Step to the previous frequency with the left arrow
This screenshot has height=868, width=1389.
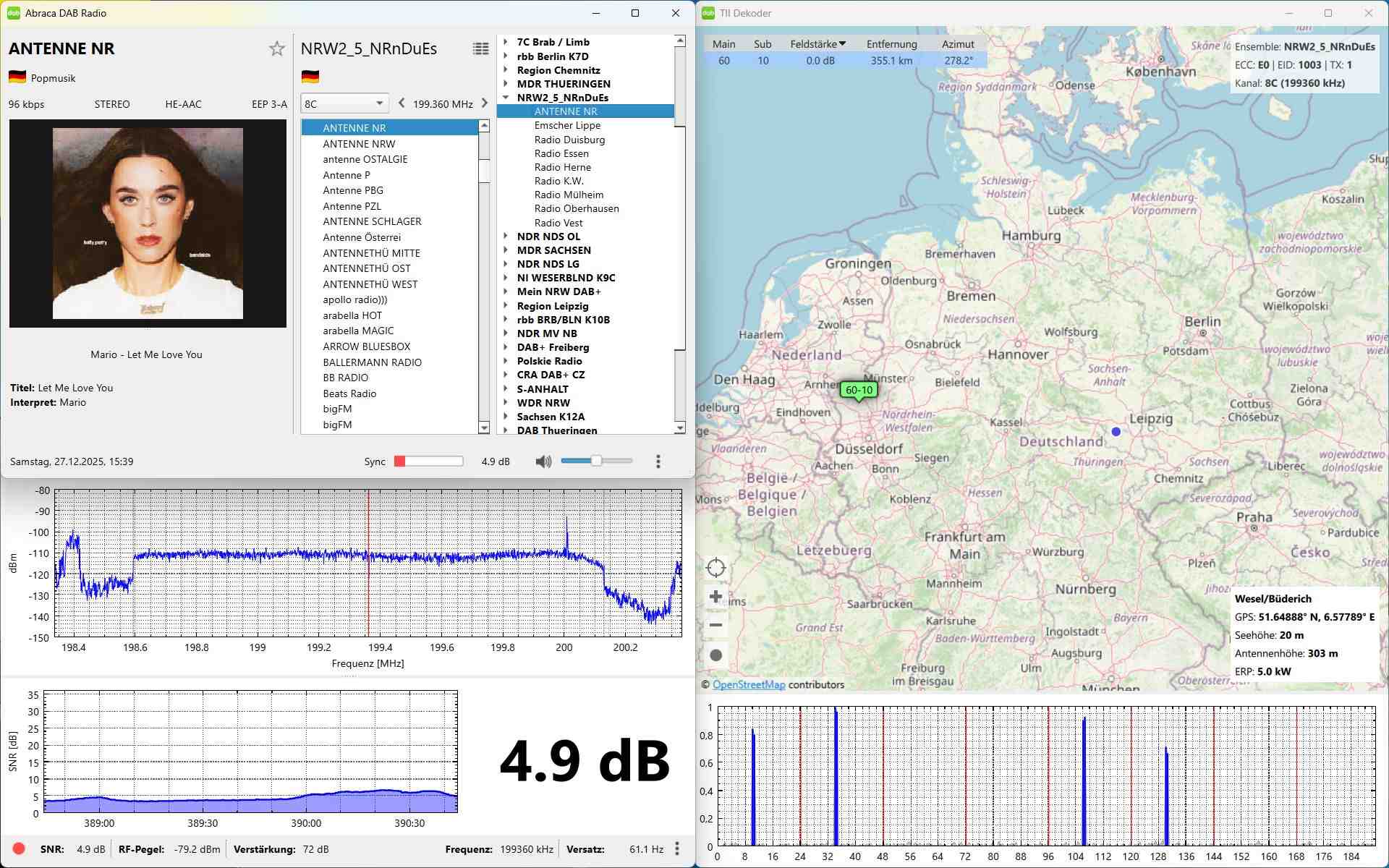402,103
